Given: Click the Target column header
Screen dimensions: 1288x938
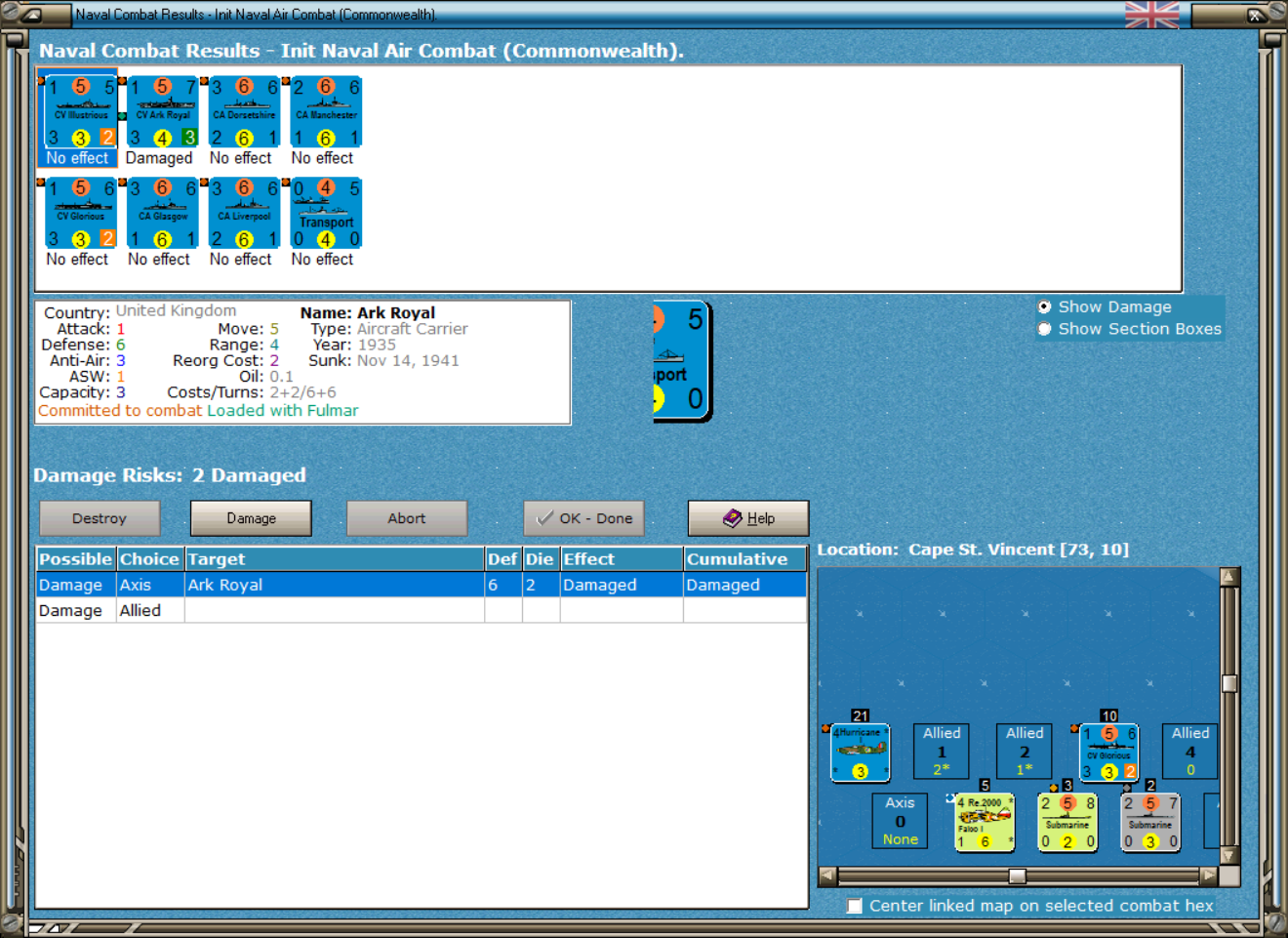Looking at the screenshot, I should pos(335,559).
